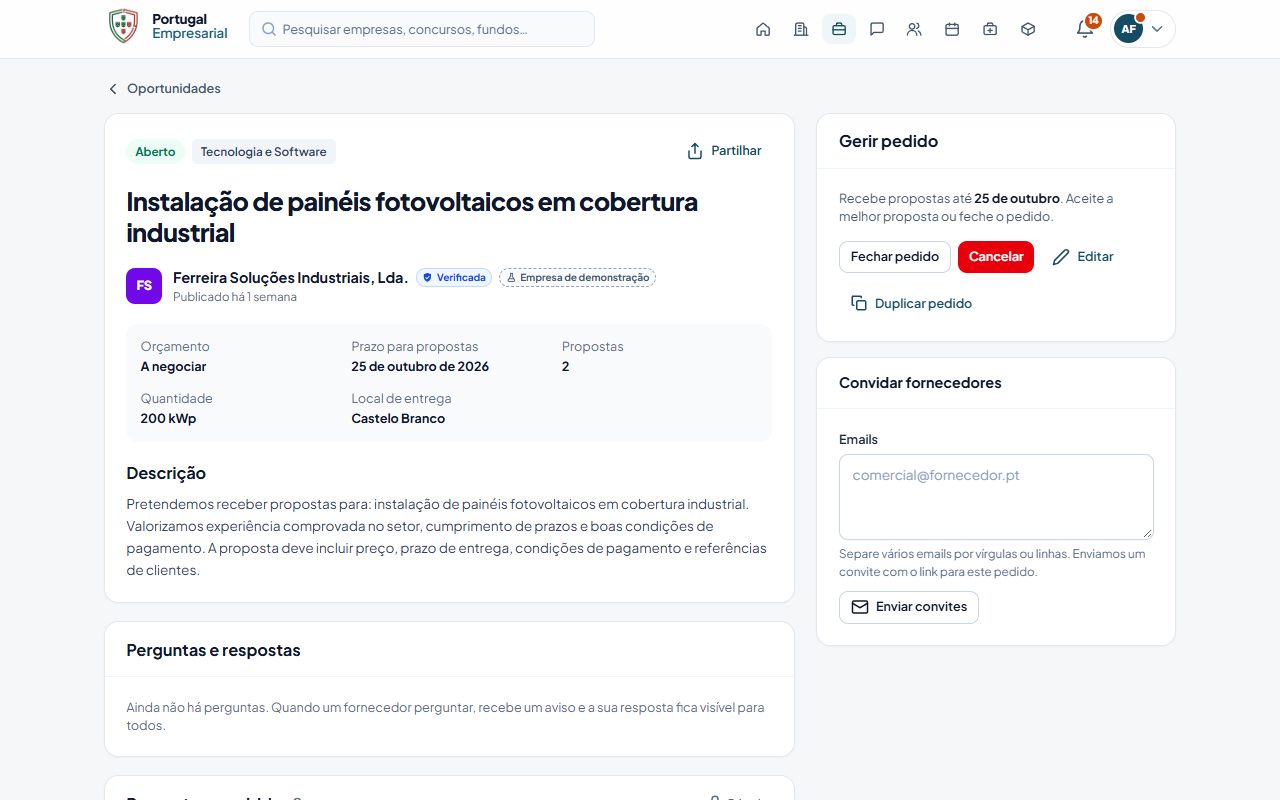Open the notifications bell with 14 badge
Viewport: 1280px width, 800px height.
click(x=1085, y=29)
